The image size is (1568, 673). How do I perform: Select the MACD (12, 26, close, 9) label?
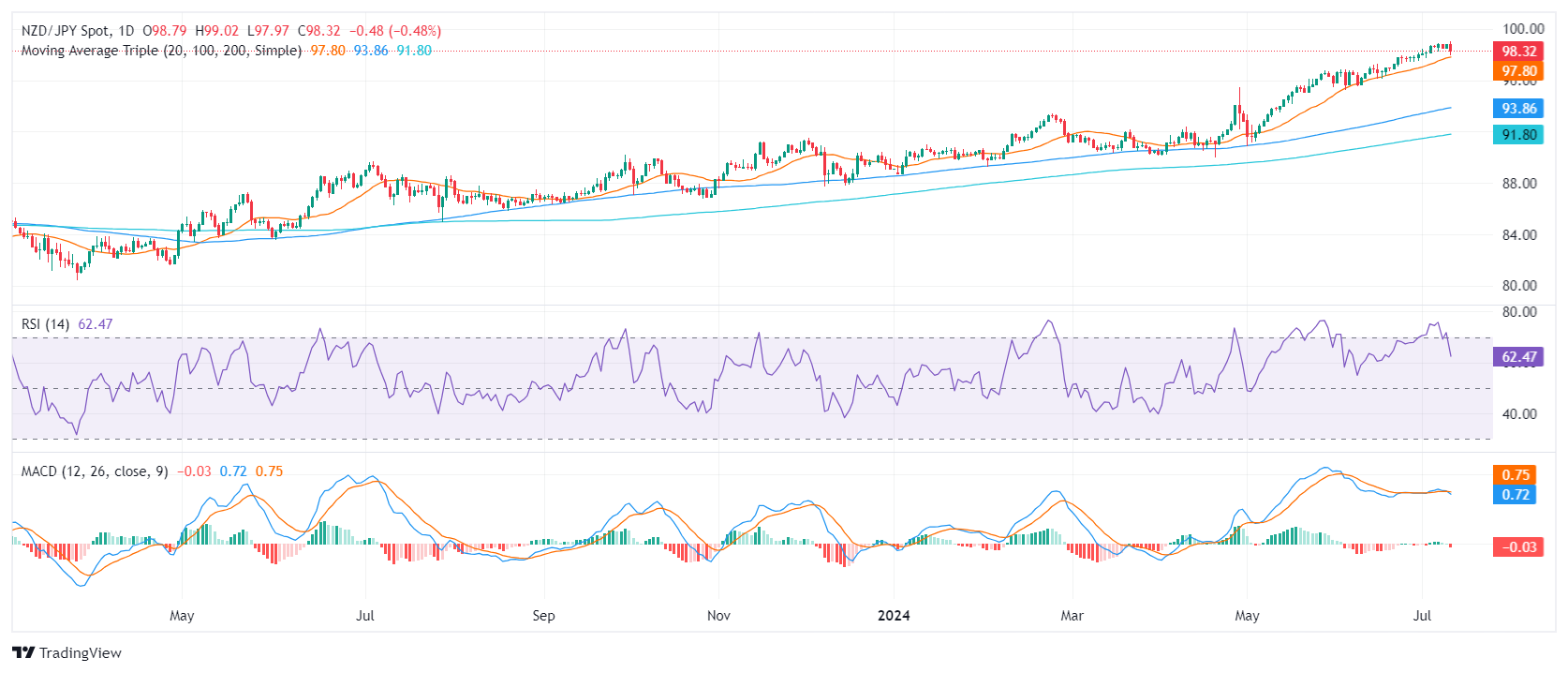click(x=95, y=471)
